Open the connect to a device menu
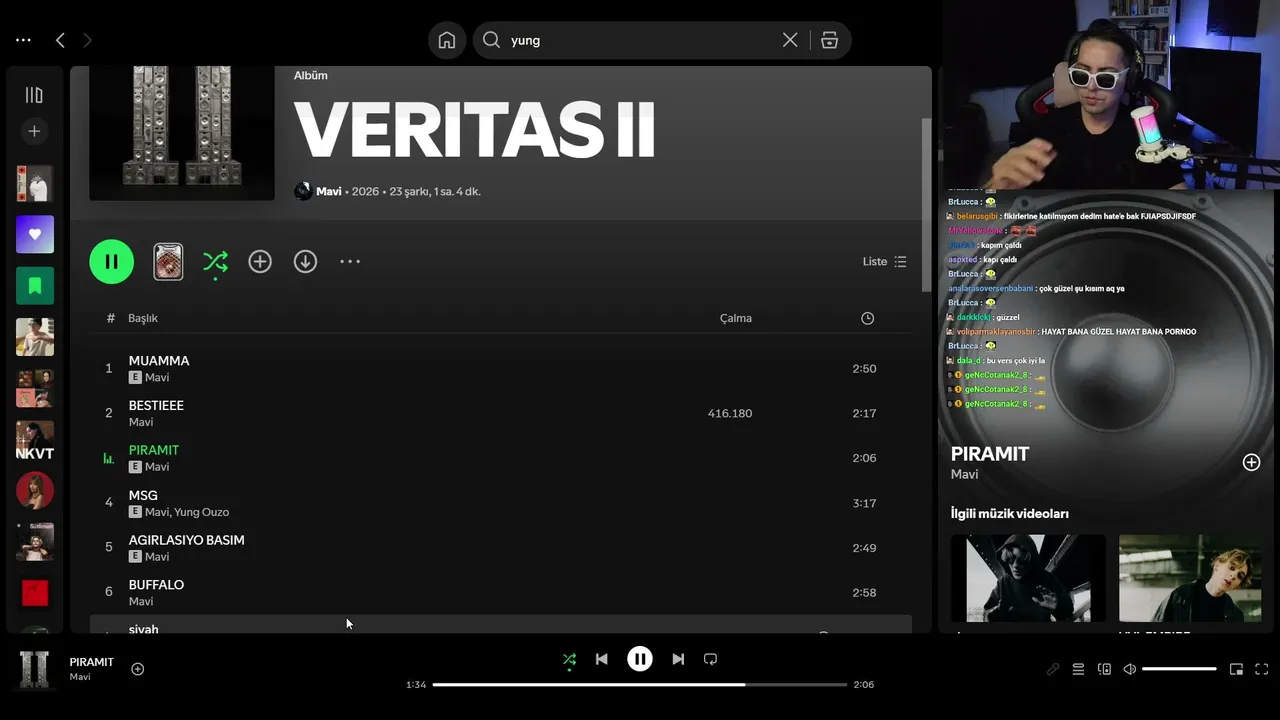1280x720 pixels. (1104, 669)
